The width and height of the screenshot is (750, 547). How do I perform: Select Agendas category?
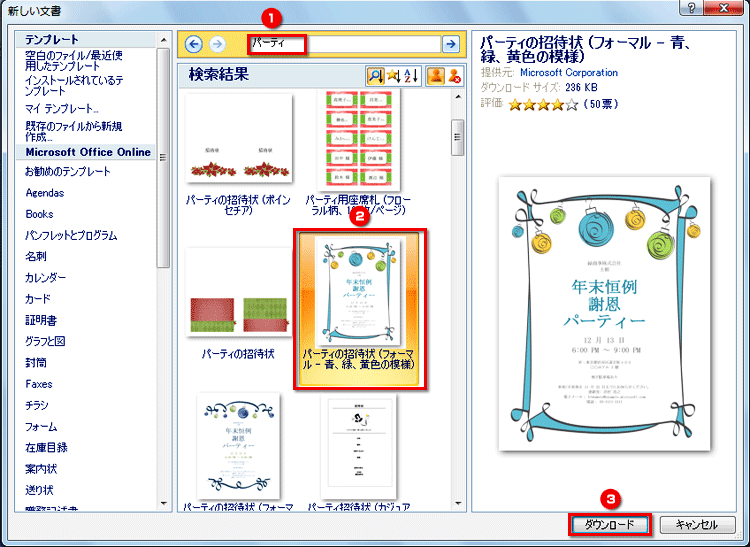pyautogui.click(x=44, y=193)
